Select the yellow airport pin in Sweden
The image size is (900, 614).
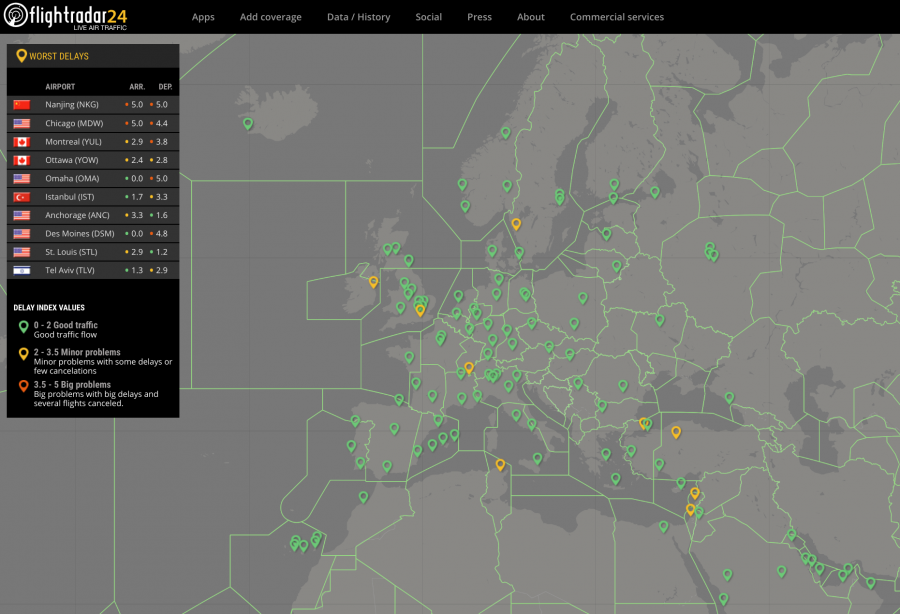point(516,224)
